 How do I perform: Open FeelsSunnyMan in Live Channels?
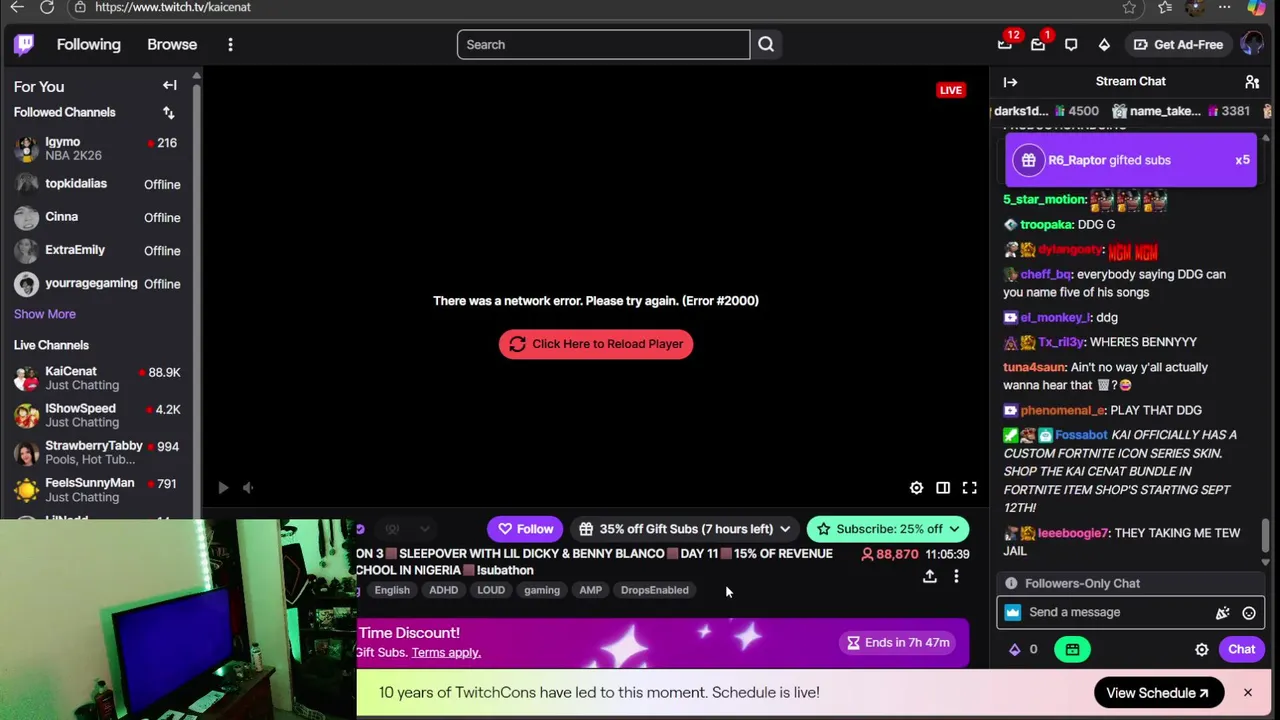[x=98, y=489]
